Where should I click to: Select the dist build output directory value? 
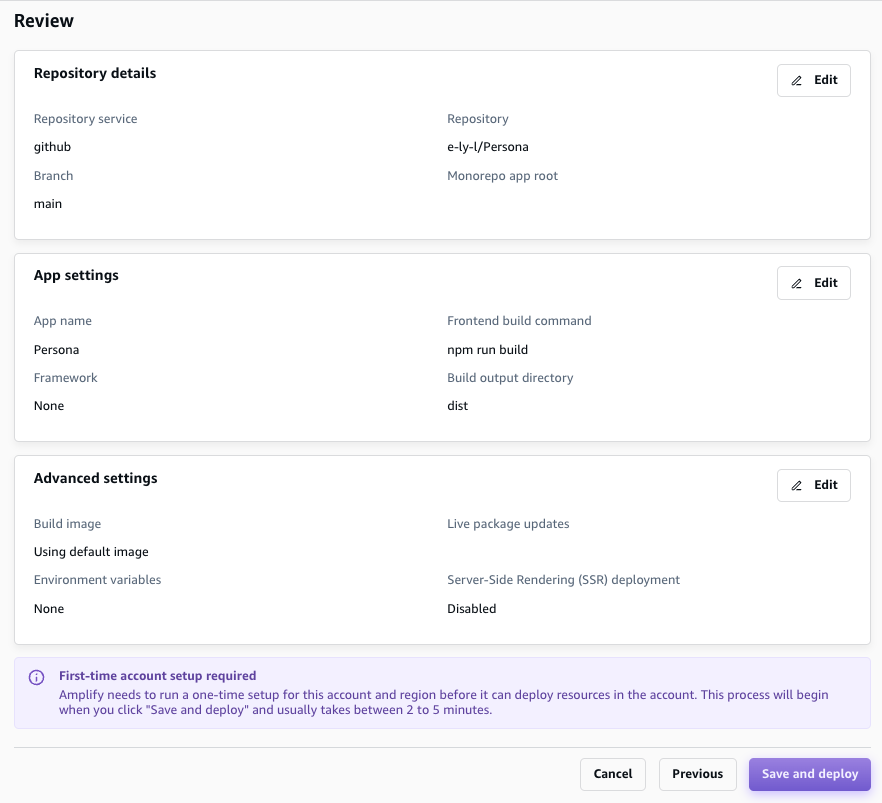point(457,406)
